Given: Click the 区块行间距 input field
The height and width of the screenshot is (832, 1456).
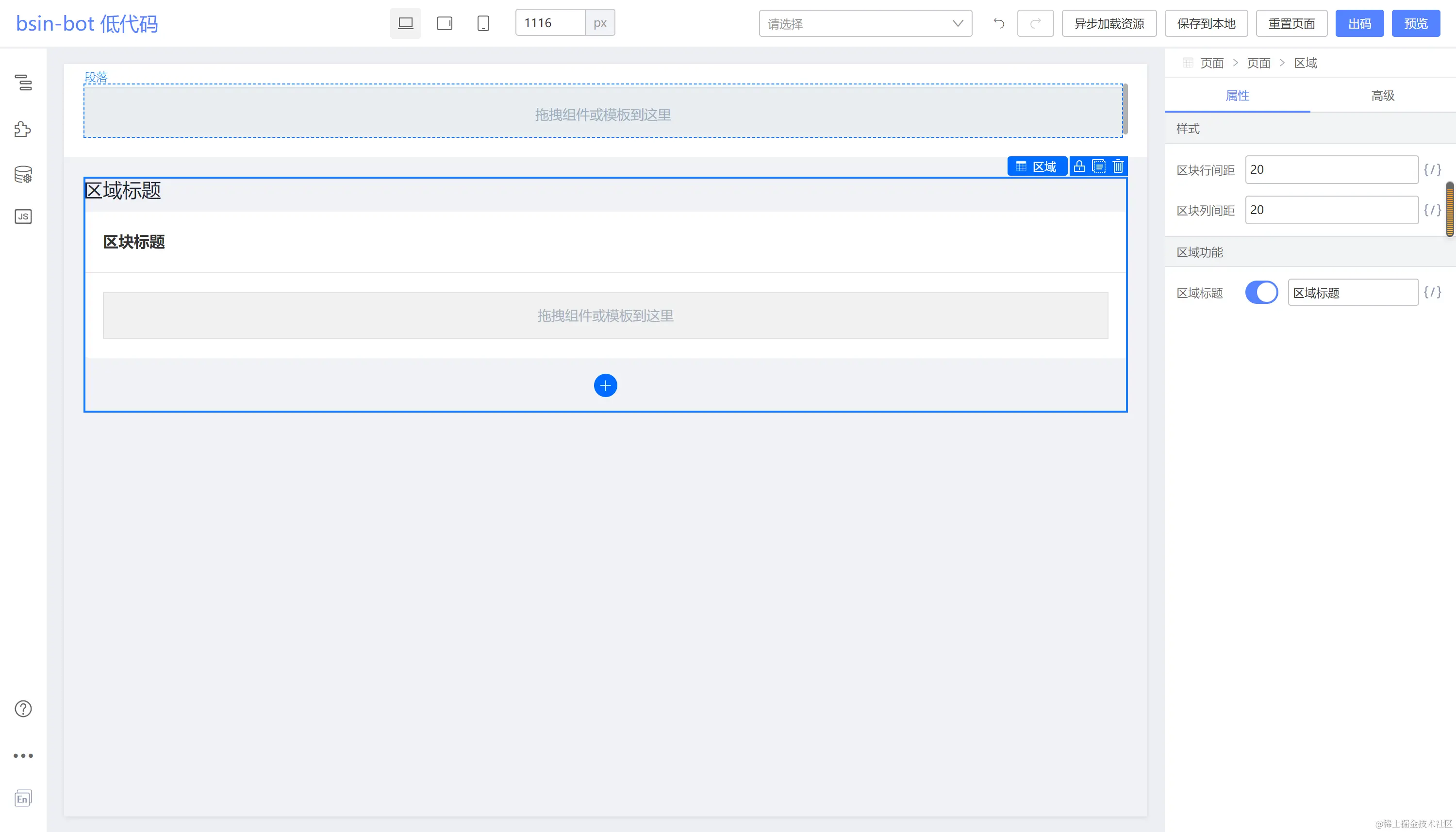Looking at the screenshot, I should tap(1331, 170).
